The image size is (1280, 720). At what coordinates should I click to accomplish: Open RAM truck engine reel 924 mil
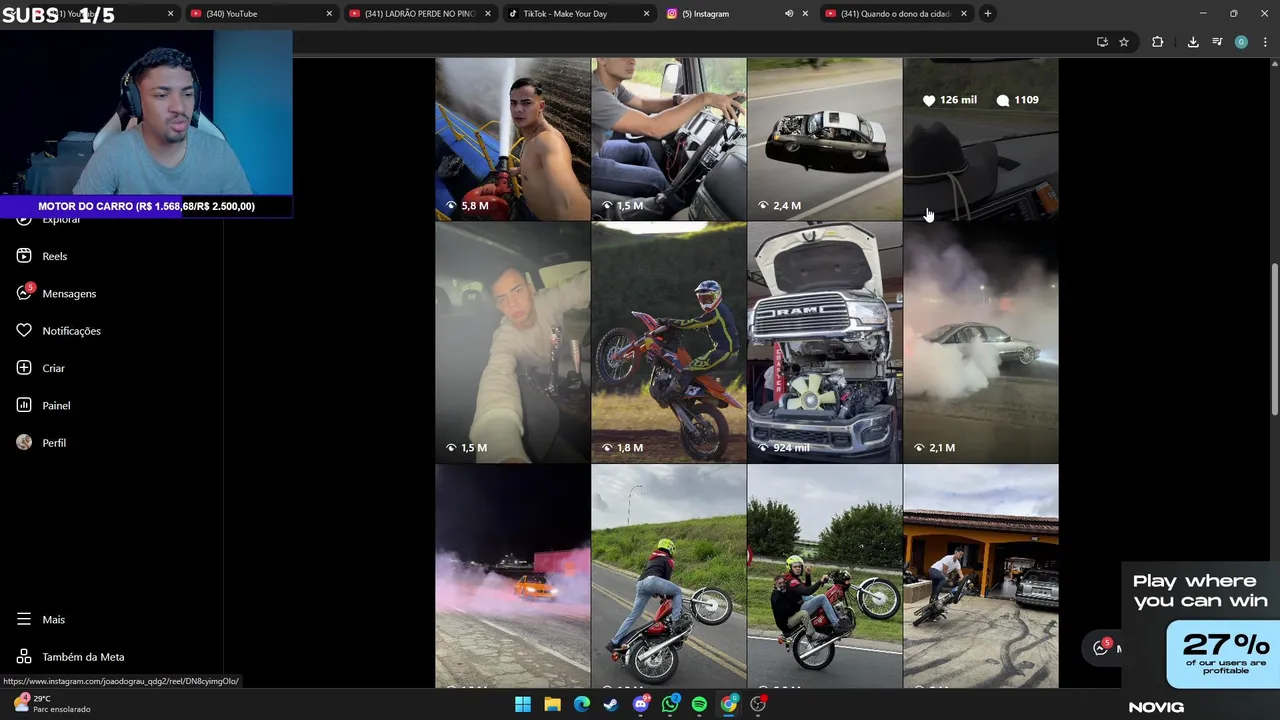(x=825, y=342)
